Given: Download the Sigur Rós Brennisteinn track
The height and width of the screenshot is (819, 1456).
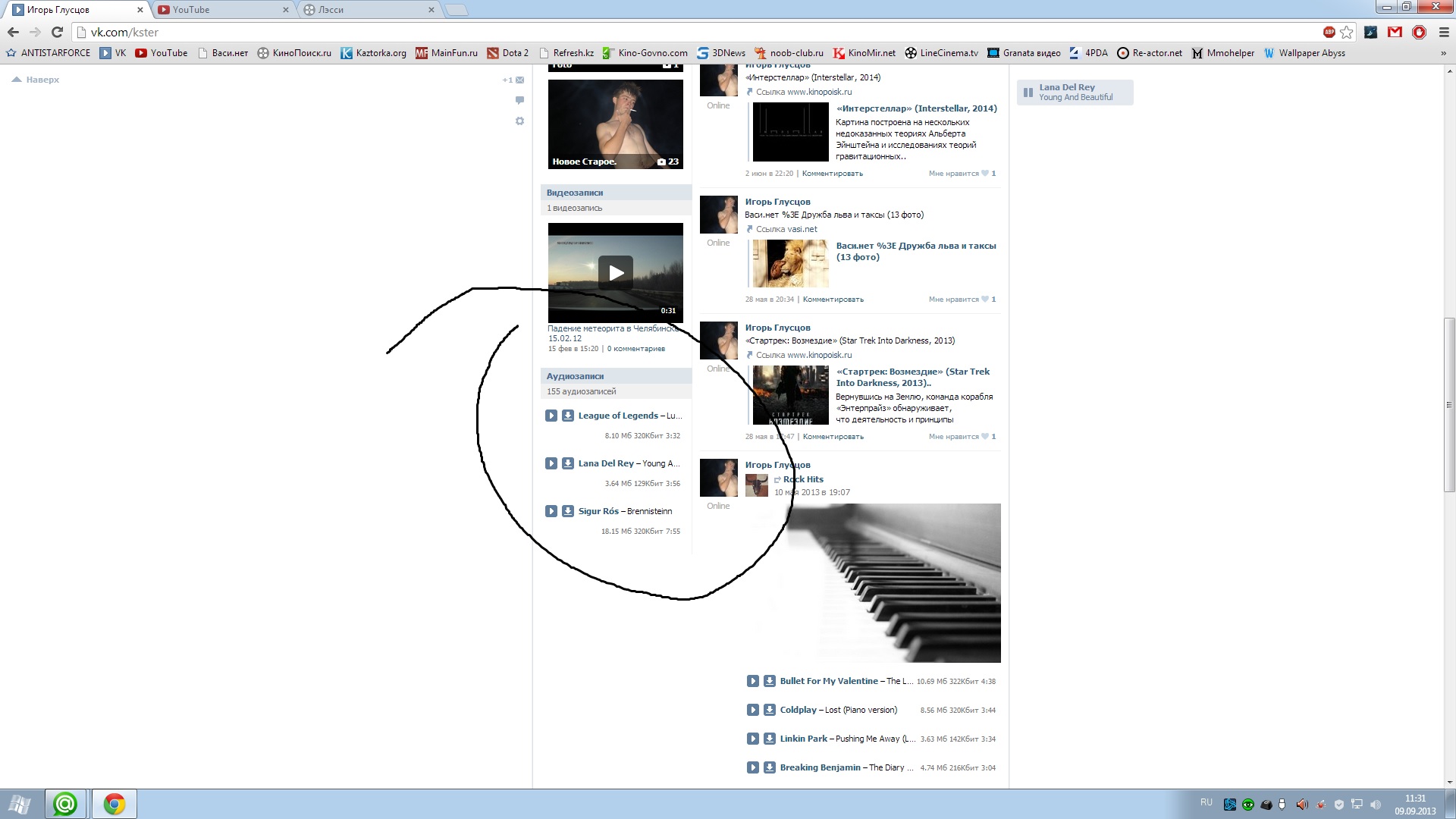Looking at the screenshot, I should coord(567,511).
